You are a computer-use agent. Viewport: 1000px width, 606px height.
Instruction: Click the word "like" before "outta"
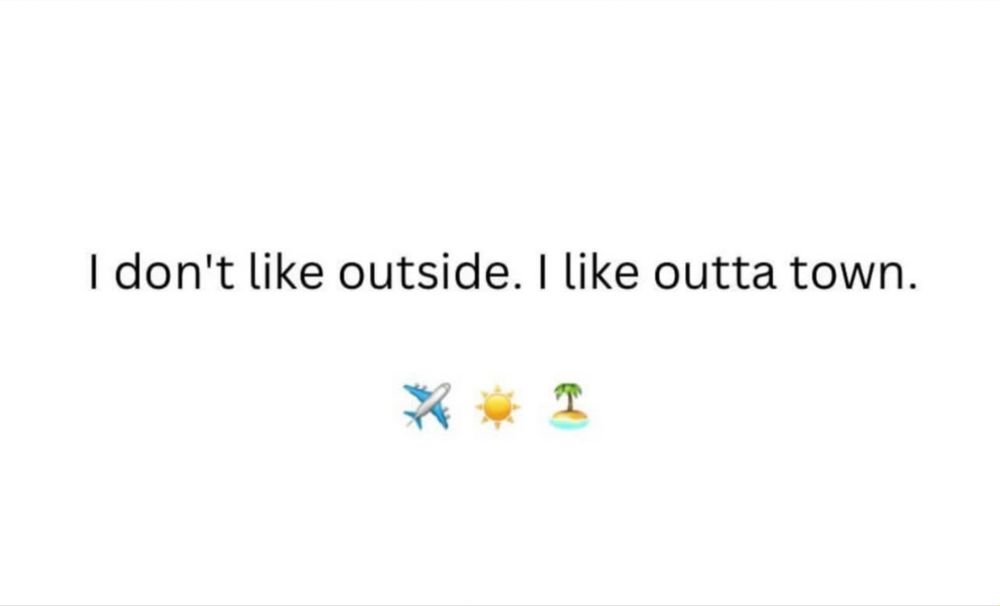(x=601, y=272)
